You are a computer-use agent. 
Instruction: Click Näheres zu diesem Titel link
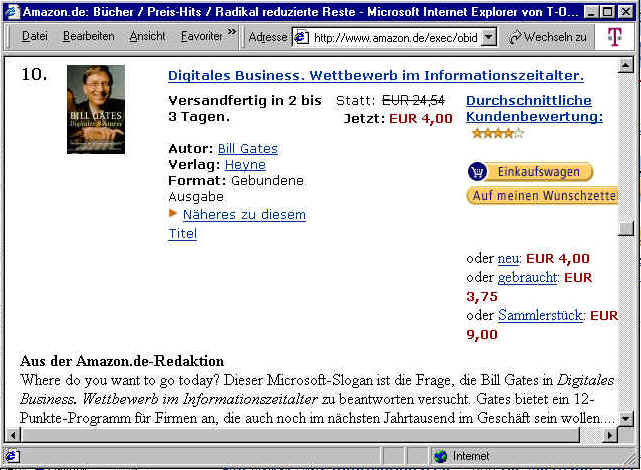237,224
